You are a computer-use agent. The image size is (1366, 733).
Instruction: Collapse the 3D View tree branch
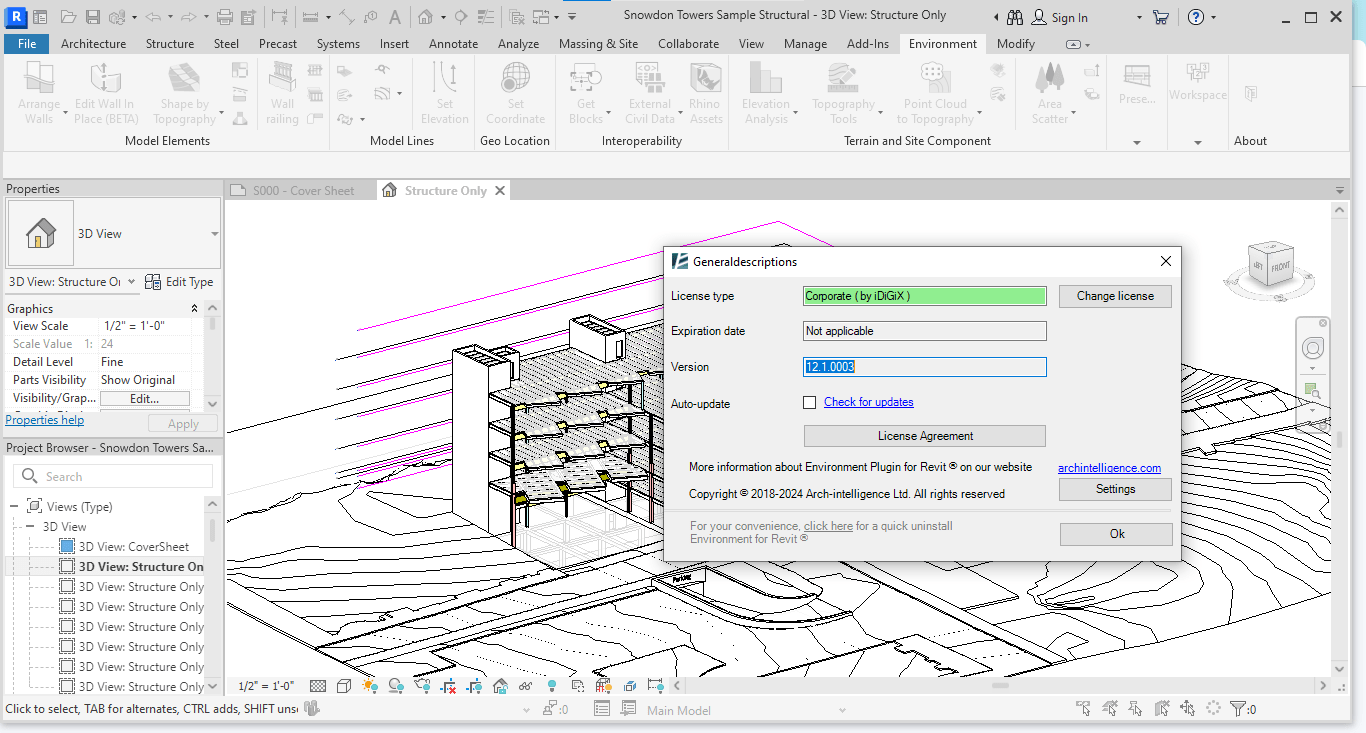[30, 527]
